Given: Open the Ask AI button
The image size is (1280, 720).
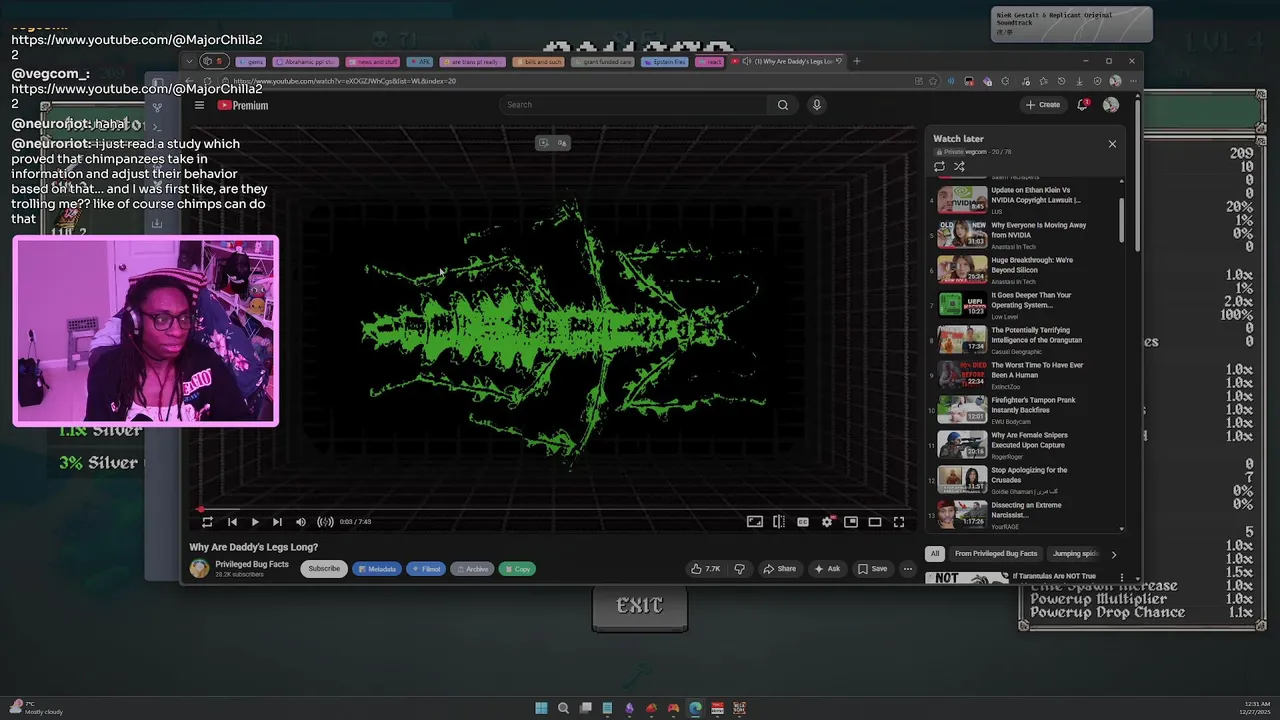Looking at the screenshot, I should pos(827,569).
